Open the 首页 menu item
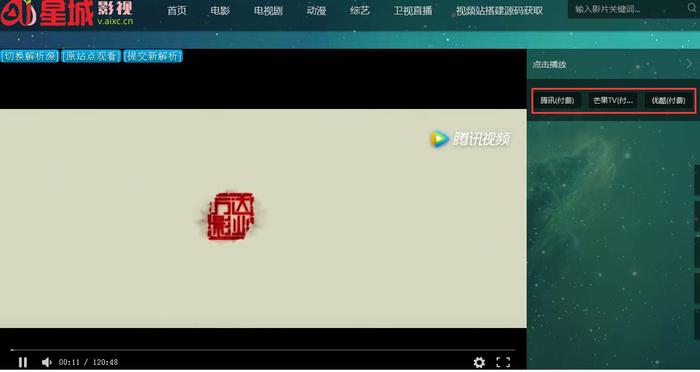Screen dimensions: 700x372 [177, 11]
